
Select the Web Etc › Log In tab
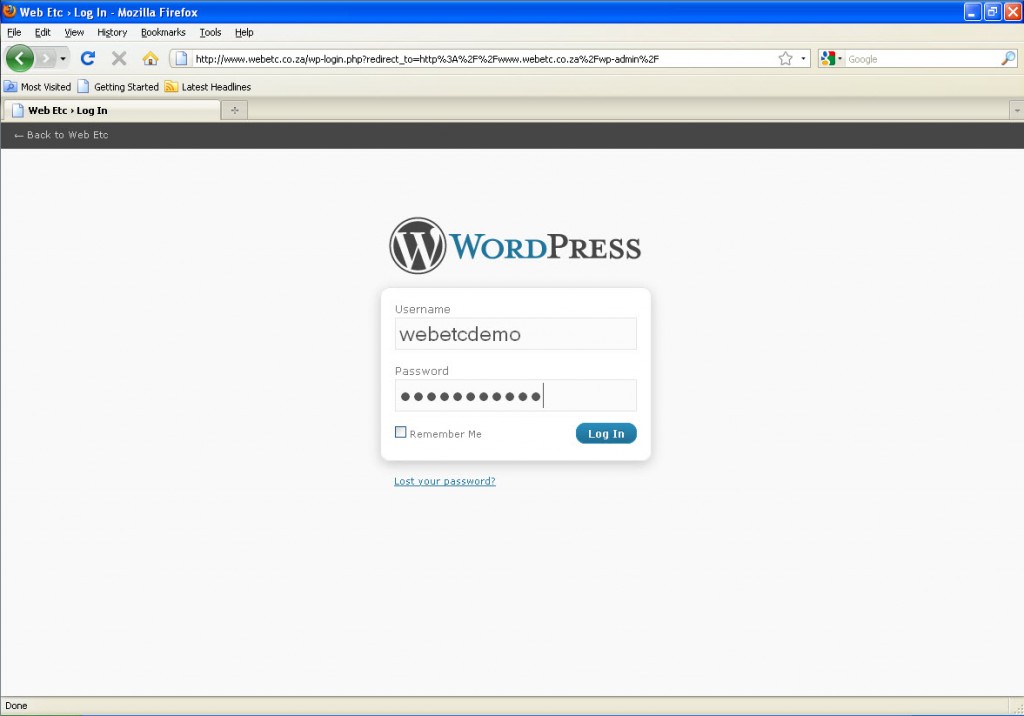tap(112, 110)
